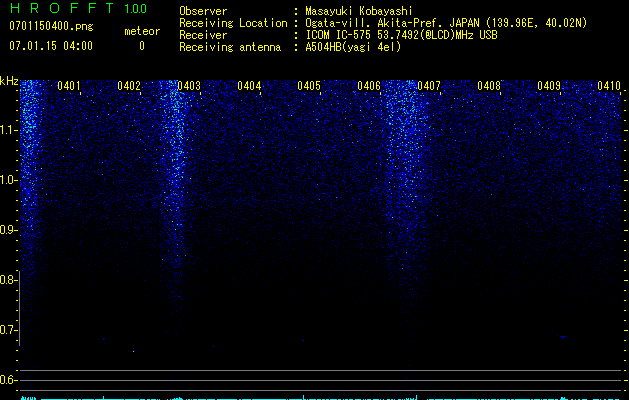Click the 0408 time marker
This screenshot has height=400, width=629.
(489, 86)
